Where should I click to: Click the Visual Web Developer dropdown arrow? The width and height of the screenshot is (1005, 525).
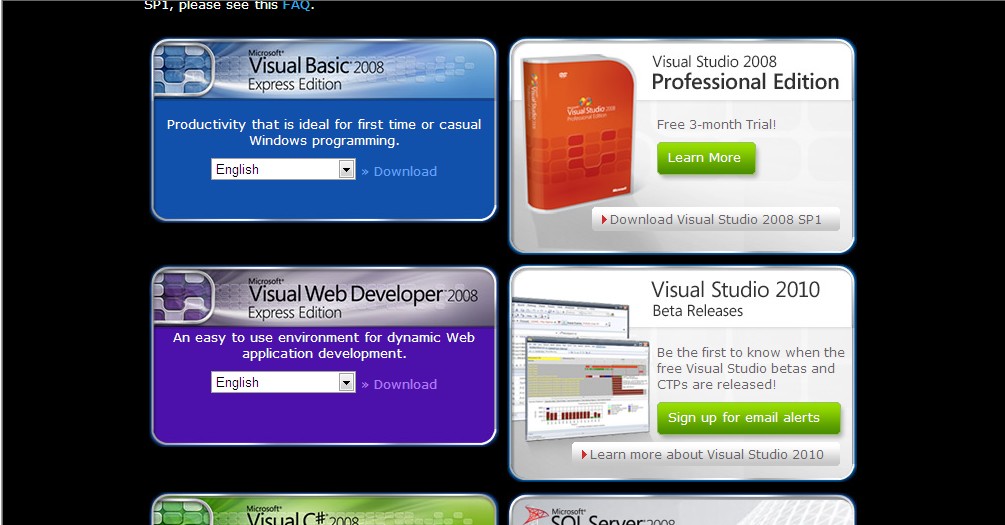(347, 382)
